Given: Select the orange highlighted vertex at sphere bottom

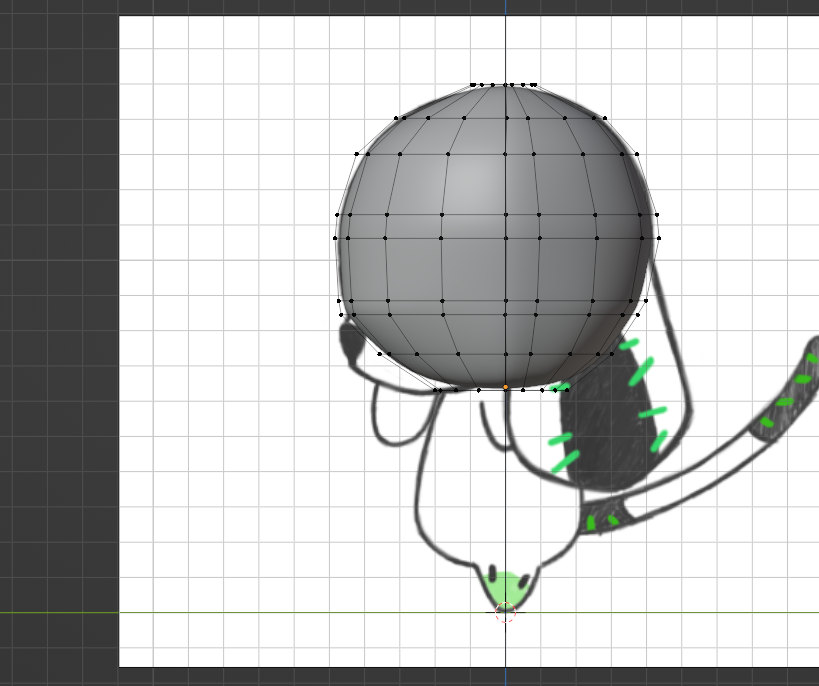Looking at the screenshot, I should click(x=505, y=387).
